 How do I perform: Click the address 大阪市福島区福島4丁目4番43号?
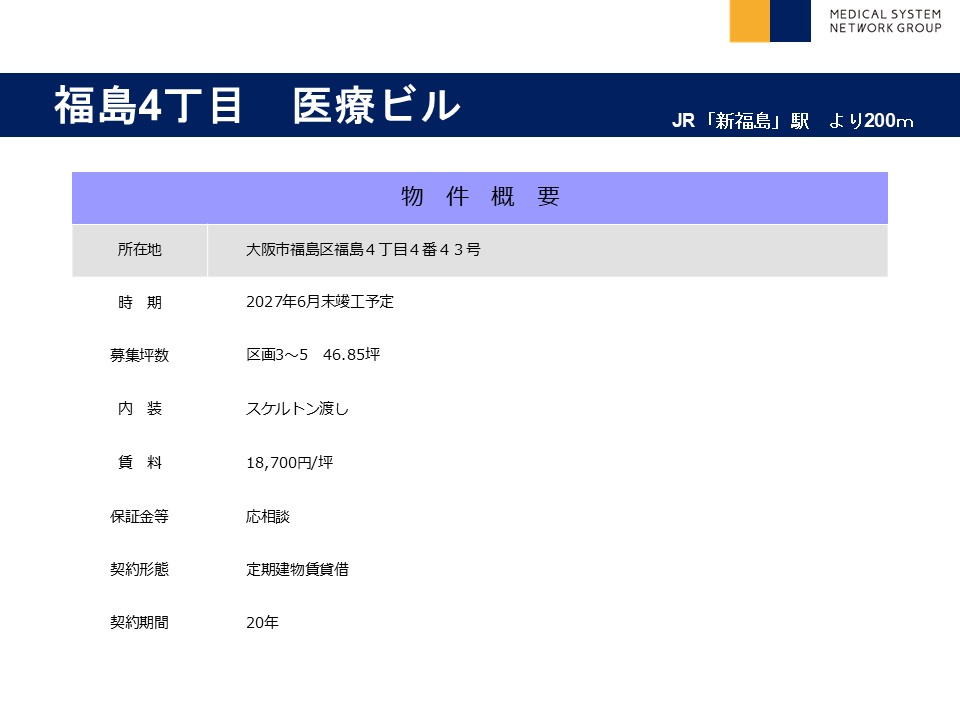[x=363, y=250]
